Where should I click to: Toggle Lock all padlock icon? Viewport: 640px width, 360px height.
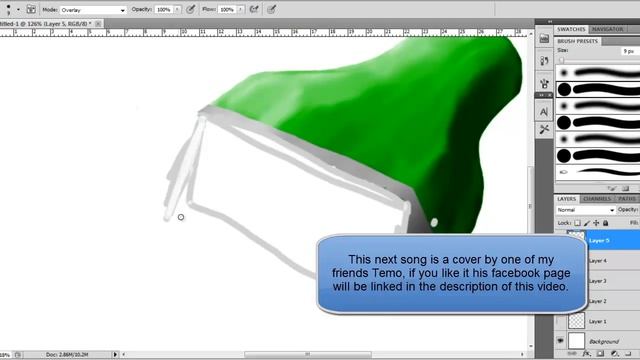click(x=606, y=223)
